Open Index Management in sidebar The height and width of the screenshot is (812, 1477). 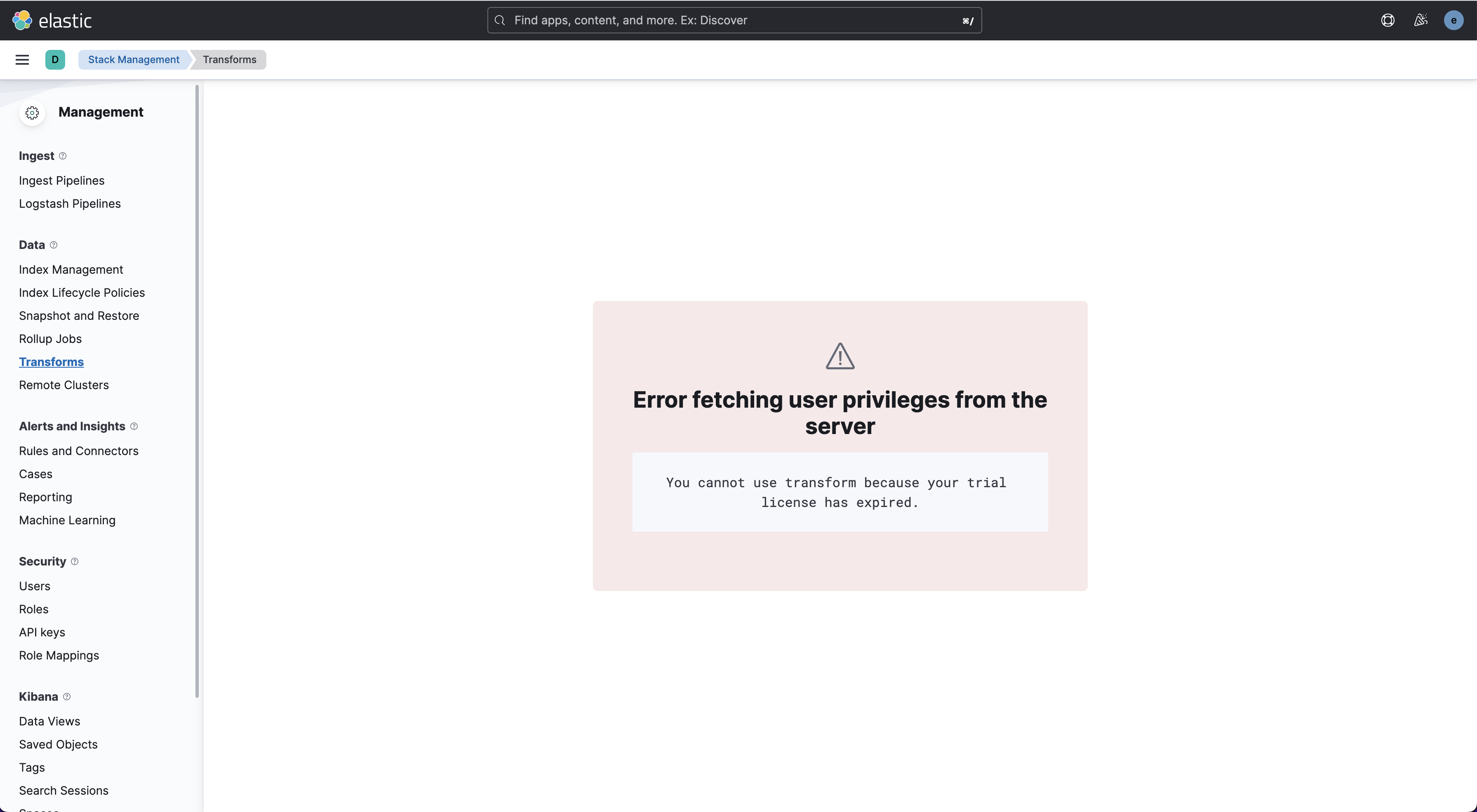point(71,269)
